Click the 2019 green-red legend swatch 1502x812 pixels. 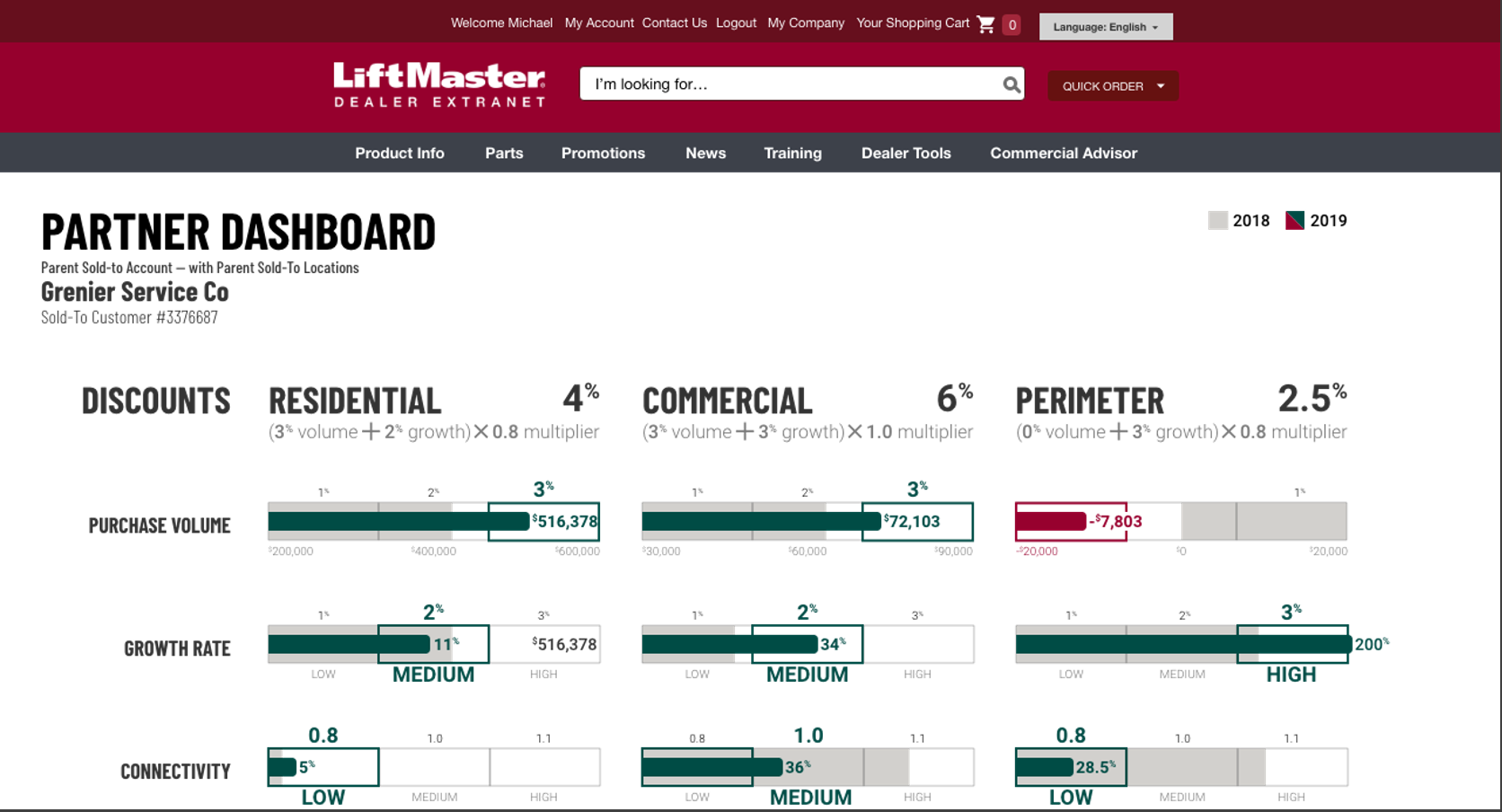[x=1294, y=221]
